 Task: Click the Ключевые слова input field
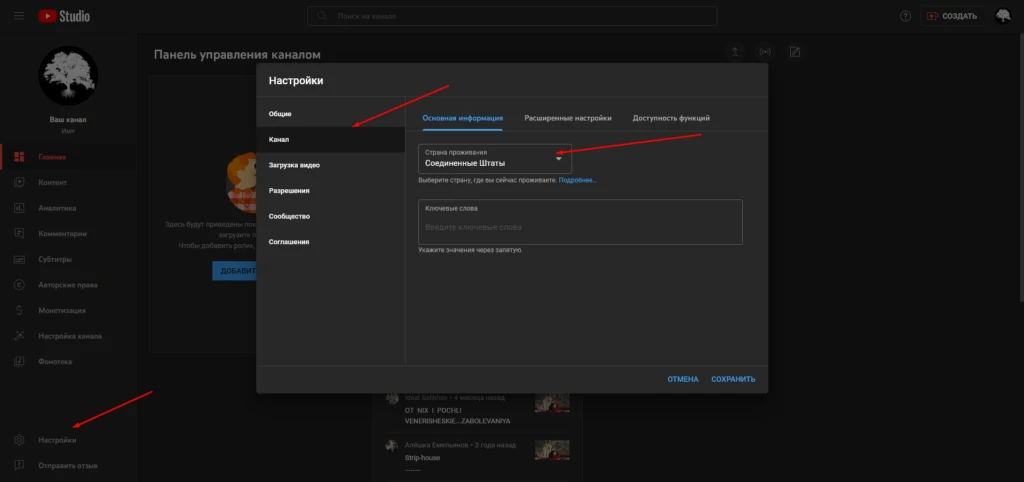580,222
